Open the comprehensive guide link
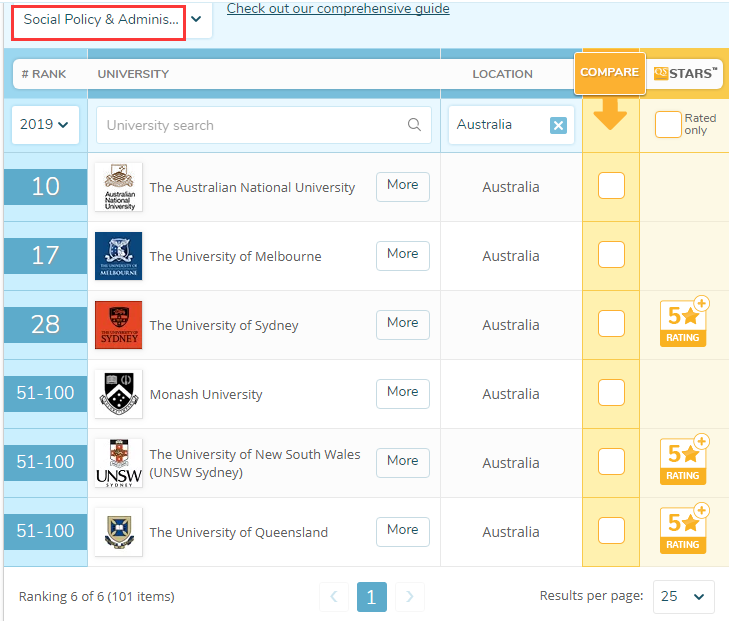Viewport: 729px width, 621px height. click(x=338, y=9)
